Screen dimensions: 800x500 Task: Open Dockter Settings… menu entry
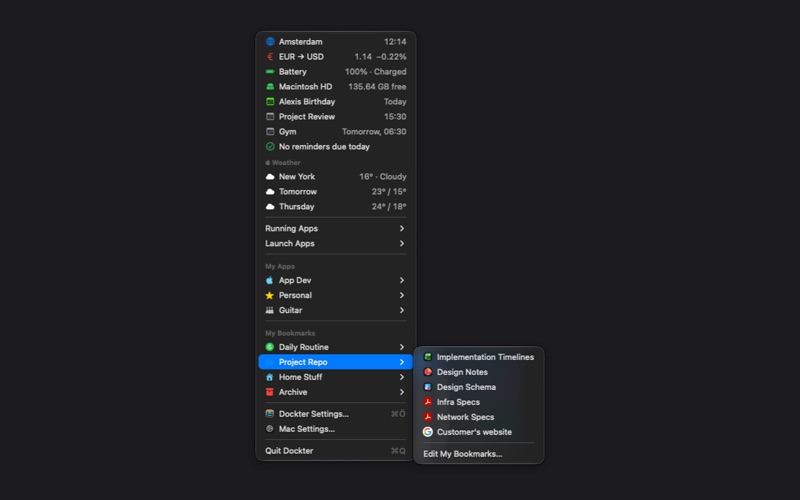click(335, 414)
